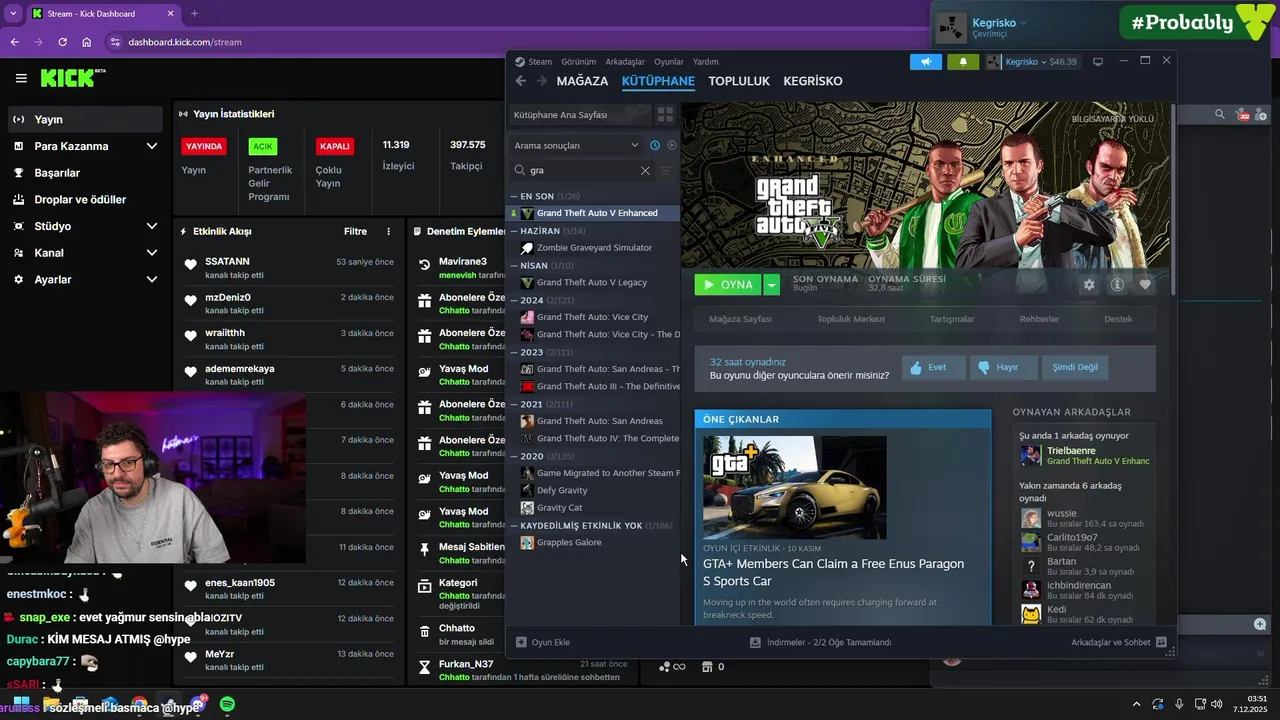
Task: Switch to MAĞAZA tab
Action: (582, 81)
